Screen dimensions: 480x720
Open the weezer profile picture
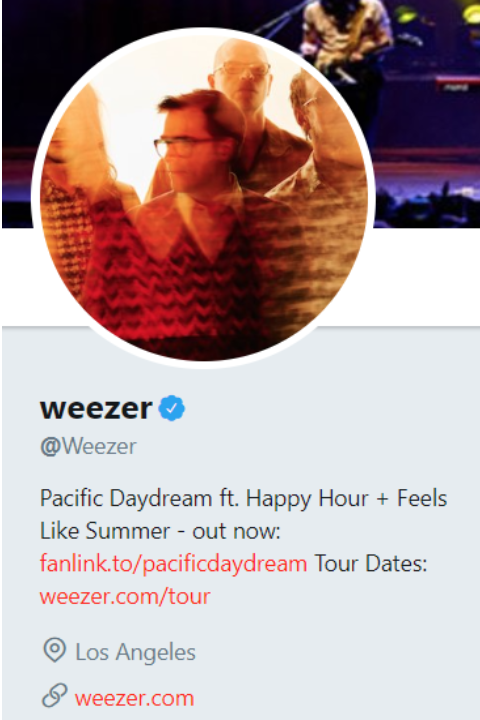pyautogui.click(x=203, y=198)
